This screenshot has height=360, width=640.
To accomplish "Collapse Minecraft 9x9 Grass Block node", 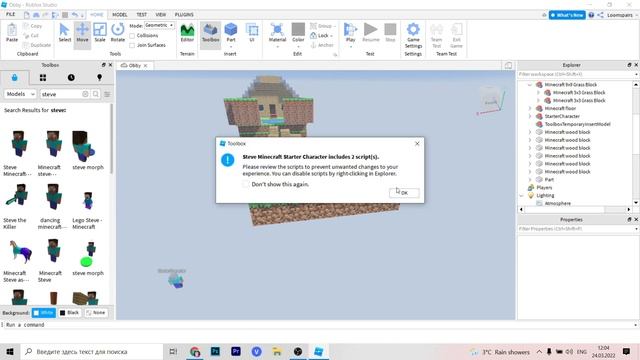I will click(530, 84).
